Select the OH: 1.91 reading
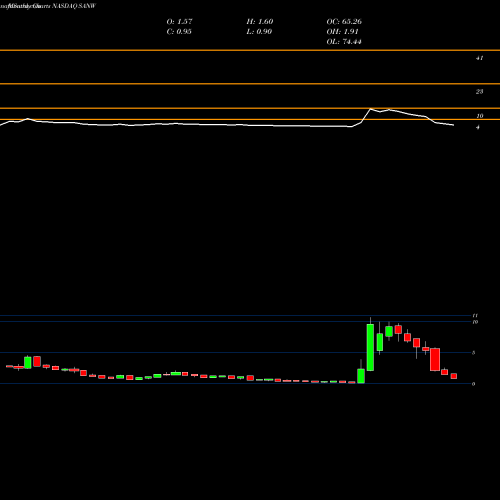Screen dimensions: 500x500 342,31
